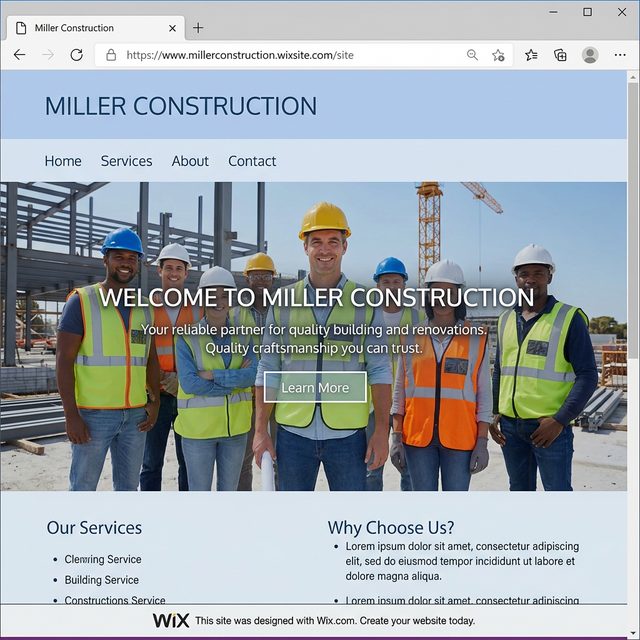The height and width of the screenshot is (640, 640).
Task: Click the 'Constructions Service' list item
Action: pyautogui.click(x=115, y=600)
